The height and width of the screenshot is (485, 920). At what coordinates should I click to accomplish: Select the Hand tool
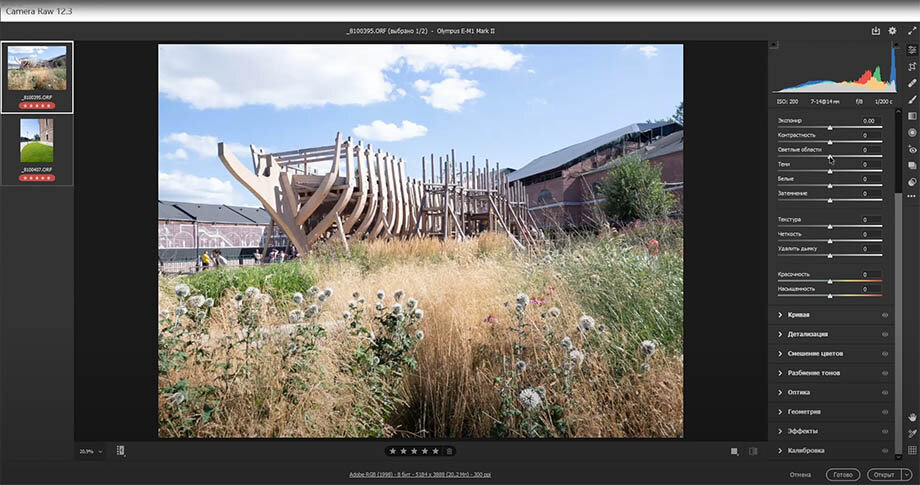pyautogui.click(x=912, y=417)
